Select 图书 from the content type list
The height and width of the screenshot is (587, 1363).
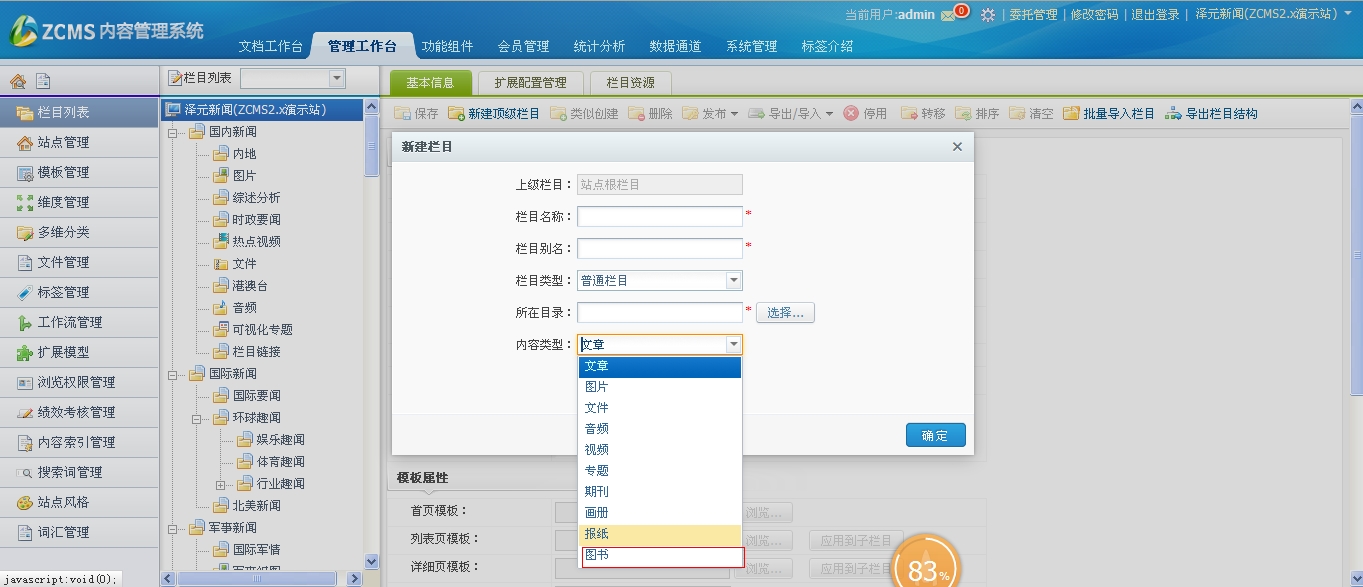point(660,556)
